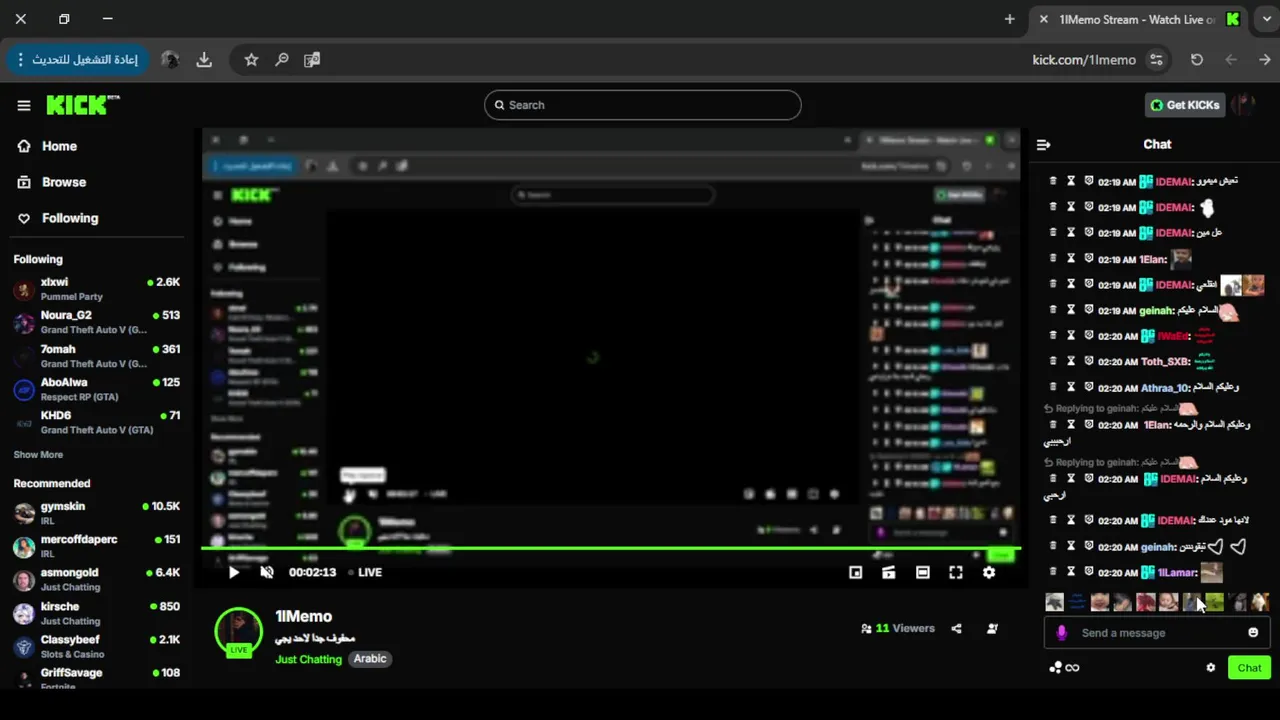Enable picture-in-picture mini player
Image resolution: width=1280 pixels, height=720 pixels.
[x=855, y=572]
